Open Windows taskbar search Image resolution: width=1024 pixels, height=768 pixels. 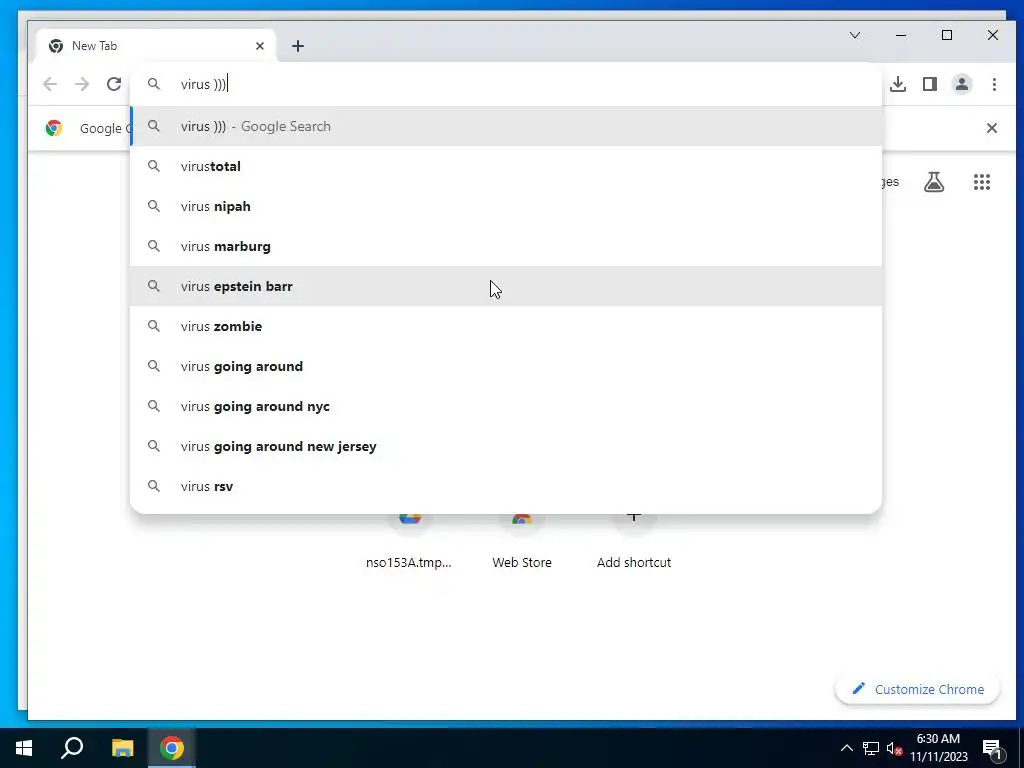72,748
